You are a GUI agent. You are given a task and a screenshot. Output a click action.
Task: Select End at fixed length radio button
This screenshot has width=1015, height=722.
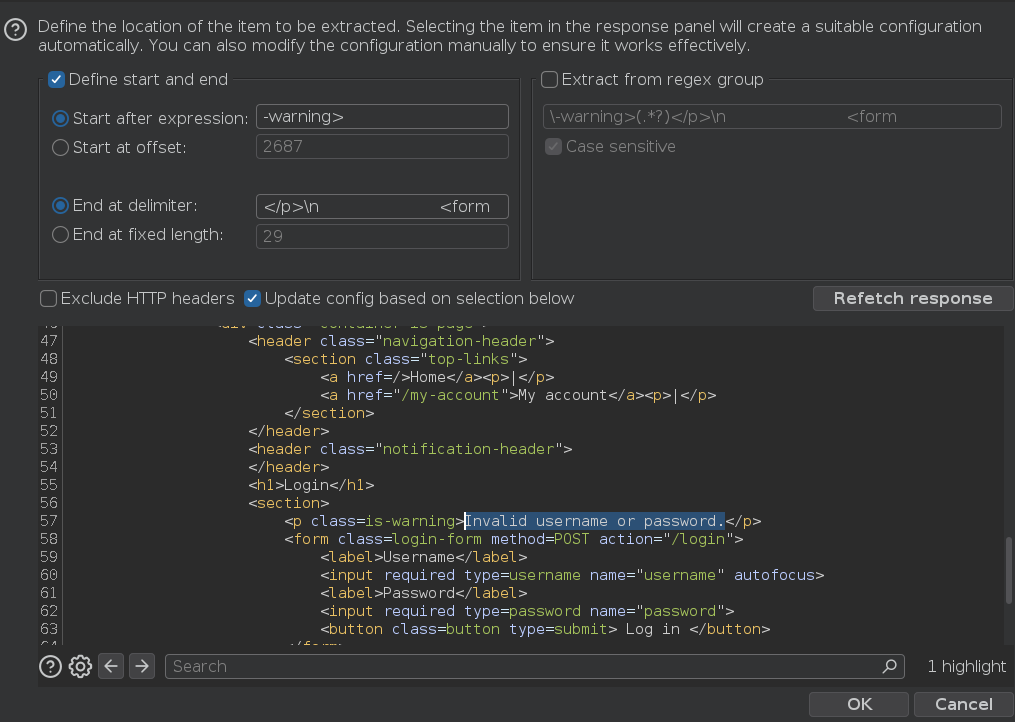(x=60, y=234)
